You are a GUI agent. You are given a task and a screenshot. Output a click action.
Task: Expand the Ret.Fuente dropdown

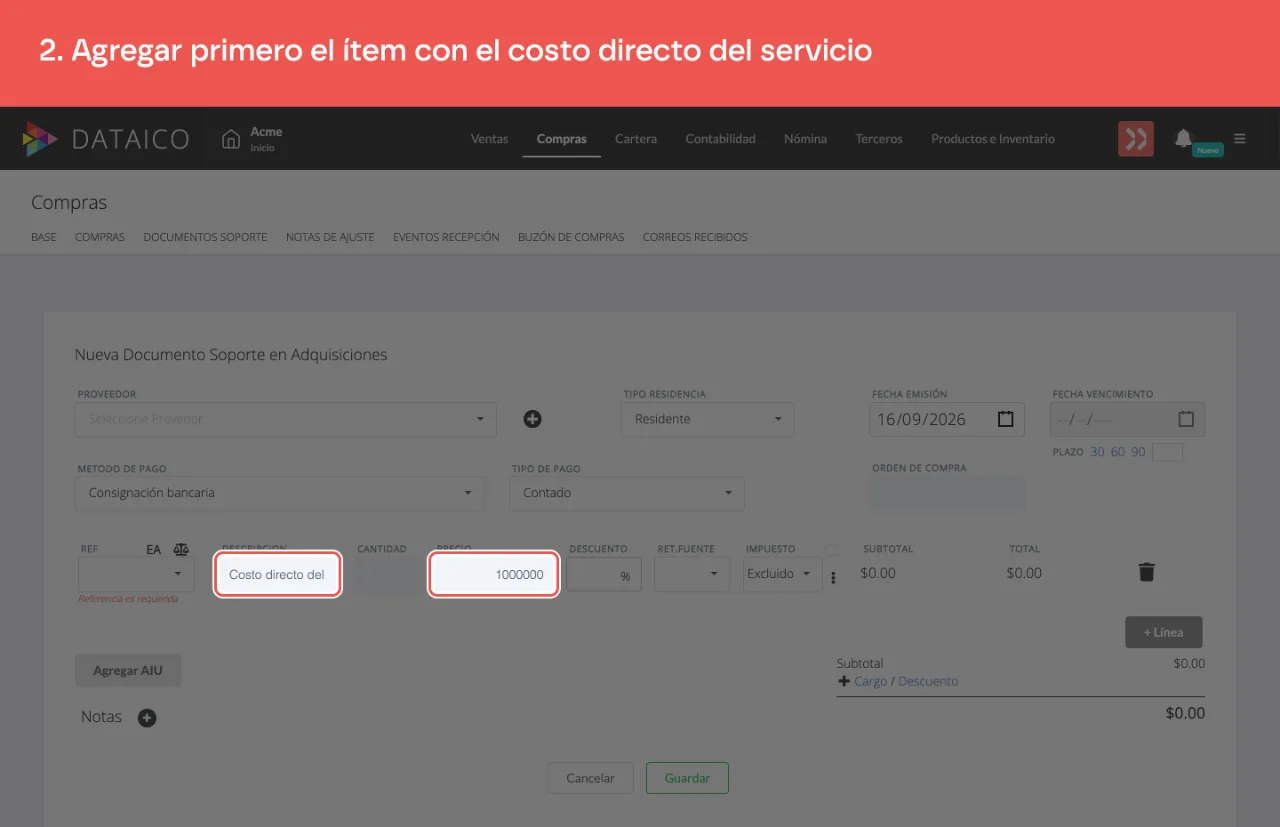tap(692, 574)
